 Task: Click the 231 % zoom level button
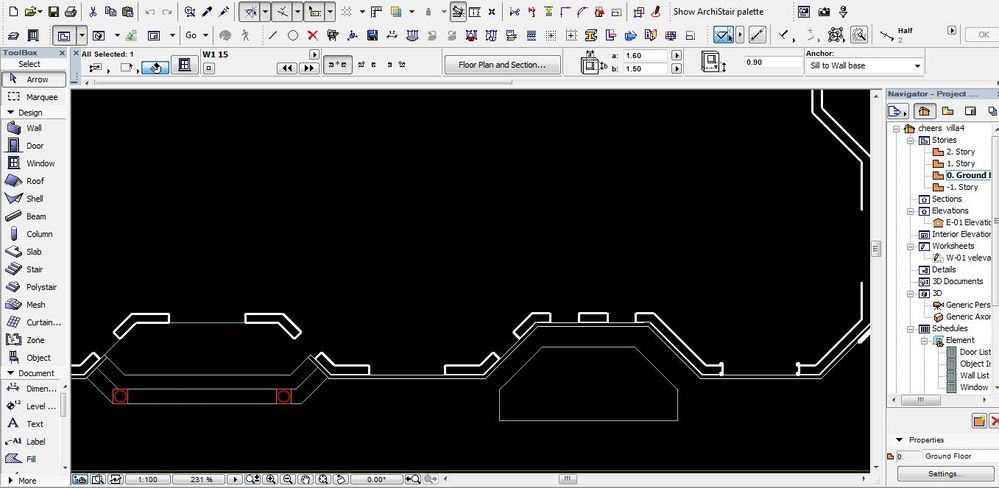coord(199,479)
